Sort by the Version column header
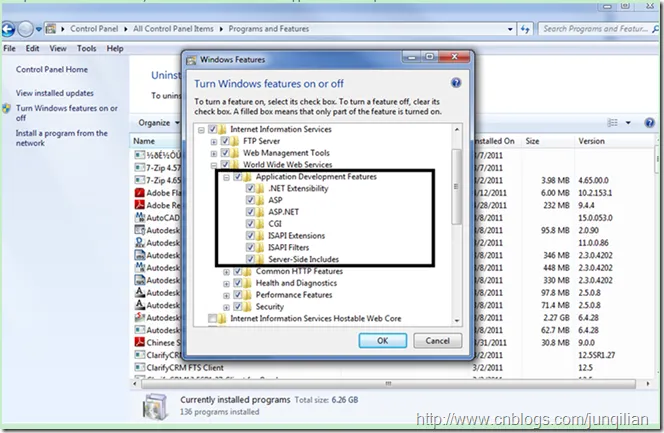This screenshot has width=664, height=433. click(x=614, y=141)
